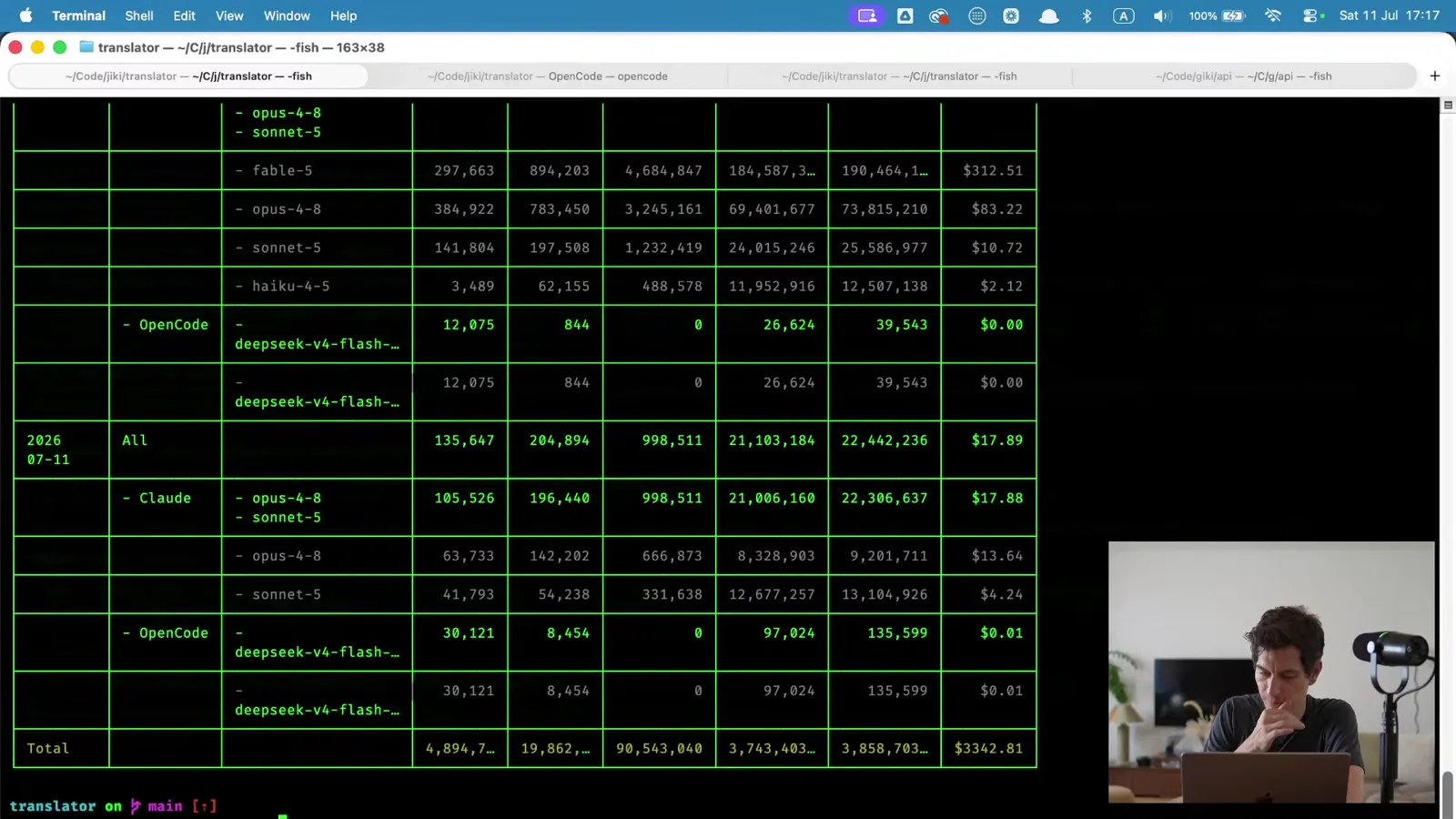Open Control Center icon

pos(1311,15)
